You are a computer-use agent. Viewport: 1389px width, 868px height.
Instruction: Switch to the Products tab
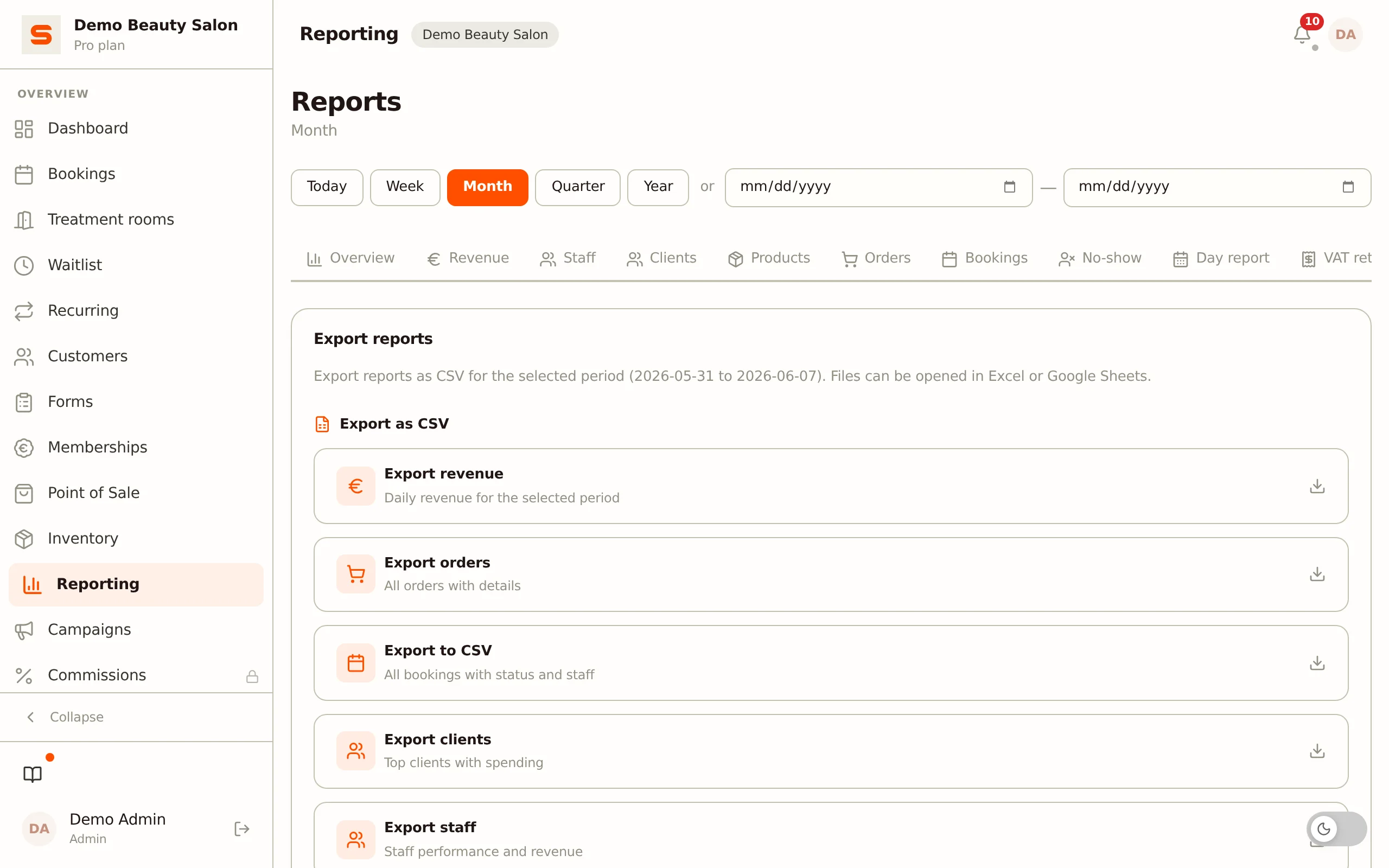768,258
